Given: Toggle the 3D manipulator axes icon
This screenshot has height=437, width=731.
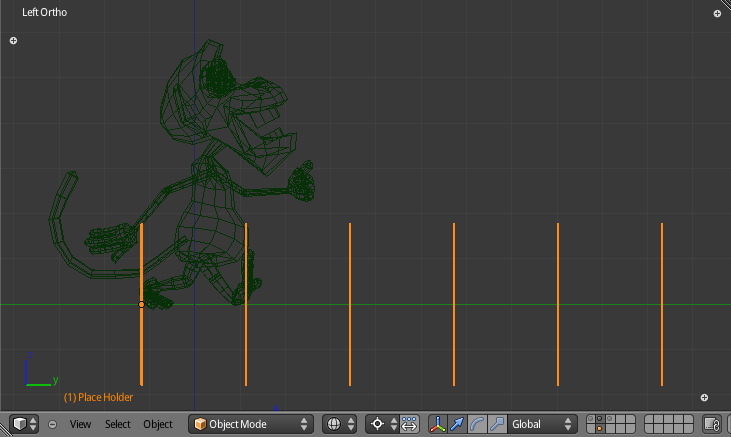Looking at the screenshot, I should tap(438, 424).
